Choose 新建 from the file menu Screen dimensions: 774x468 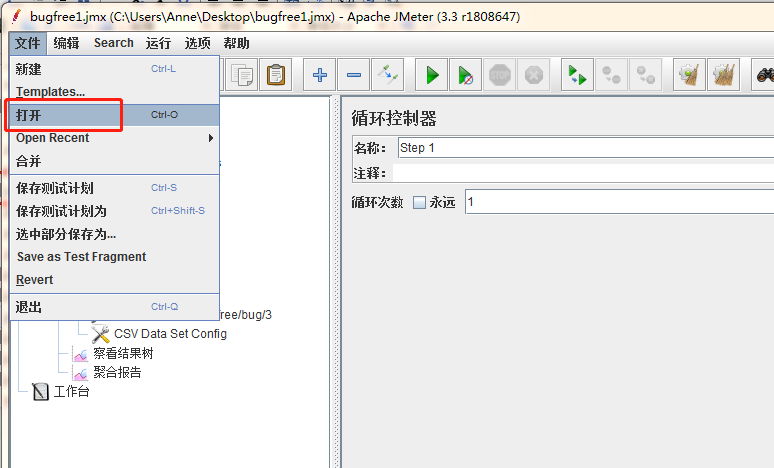click(x=115, y=69)
